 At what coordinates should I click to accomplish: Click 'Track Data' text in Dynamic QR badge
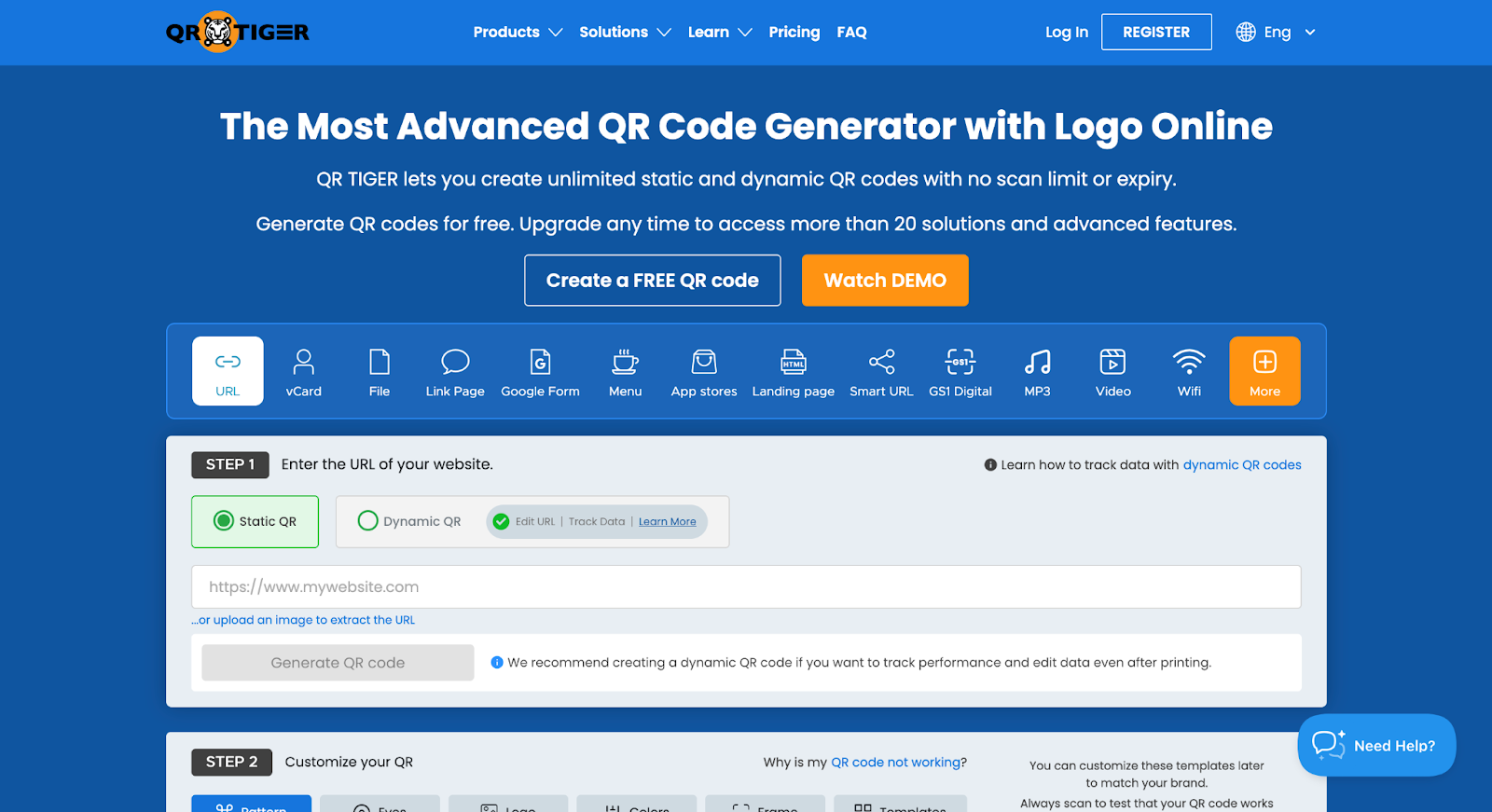coord(597,522)
